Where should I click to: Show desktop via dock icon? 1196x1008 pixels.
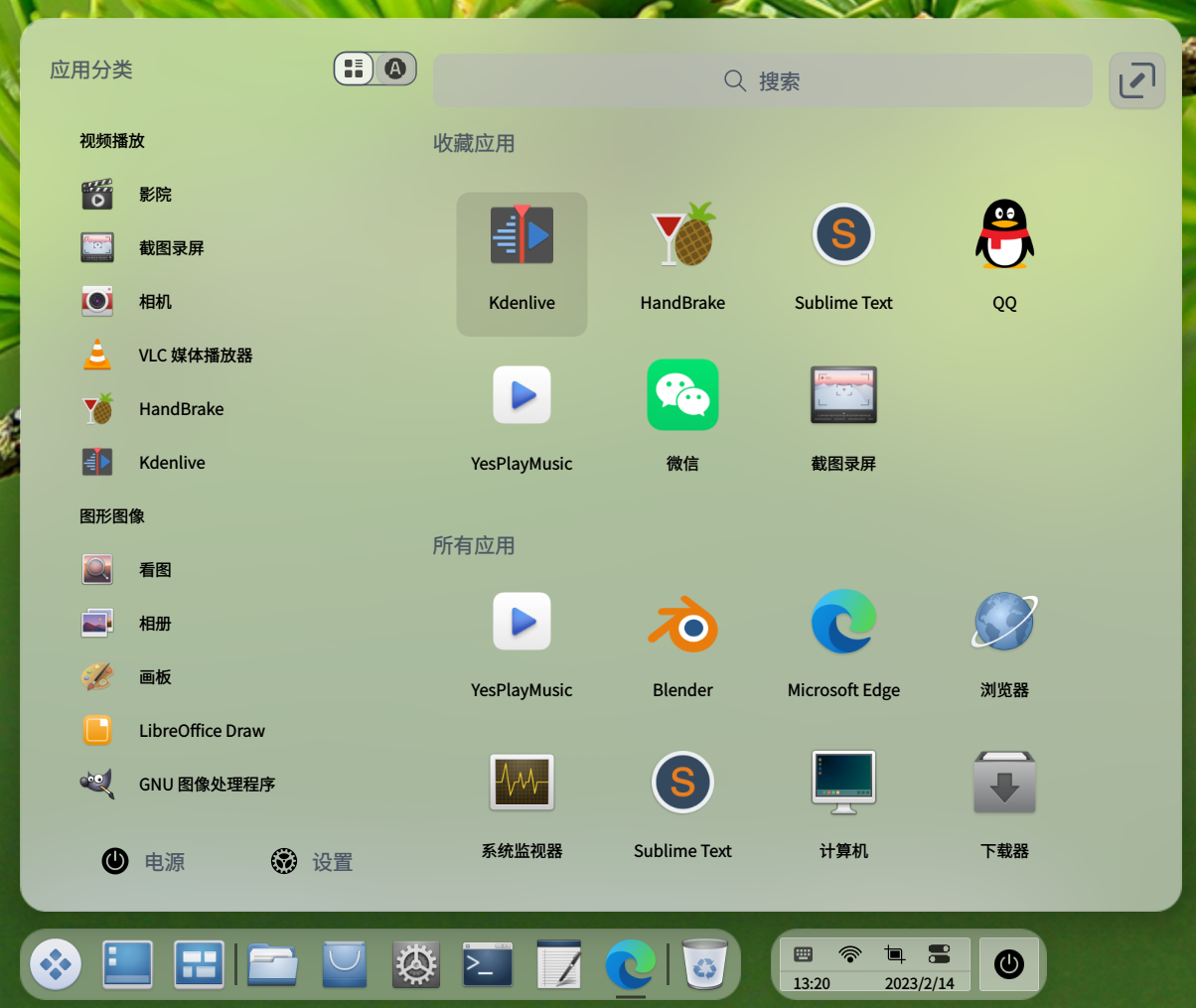coord(127,964)
